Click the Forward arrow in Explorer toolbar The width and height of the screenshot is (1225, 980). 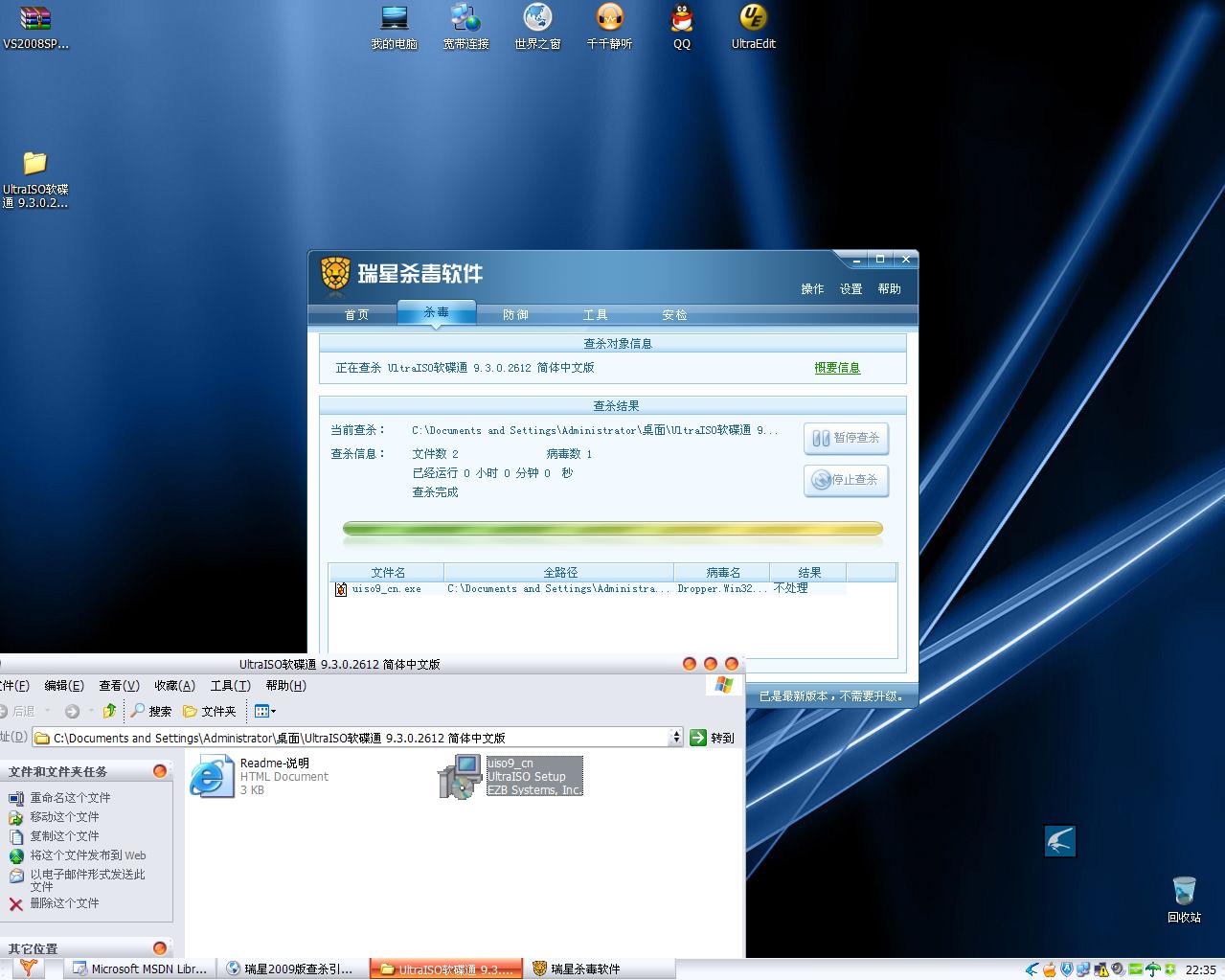72,711
